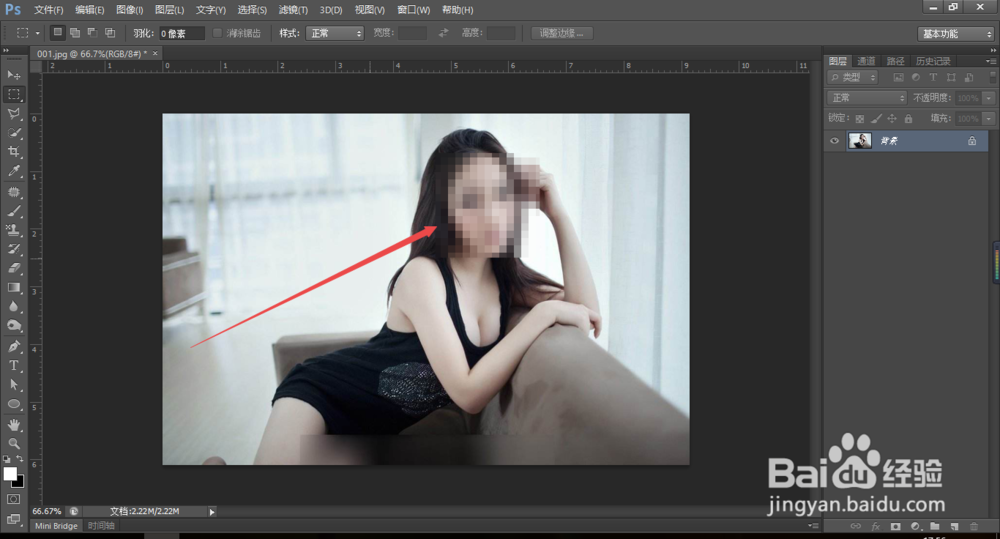Open marquee tool preset picker arrow

coord(38,33)
